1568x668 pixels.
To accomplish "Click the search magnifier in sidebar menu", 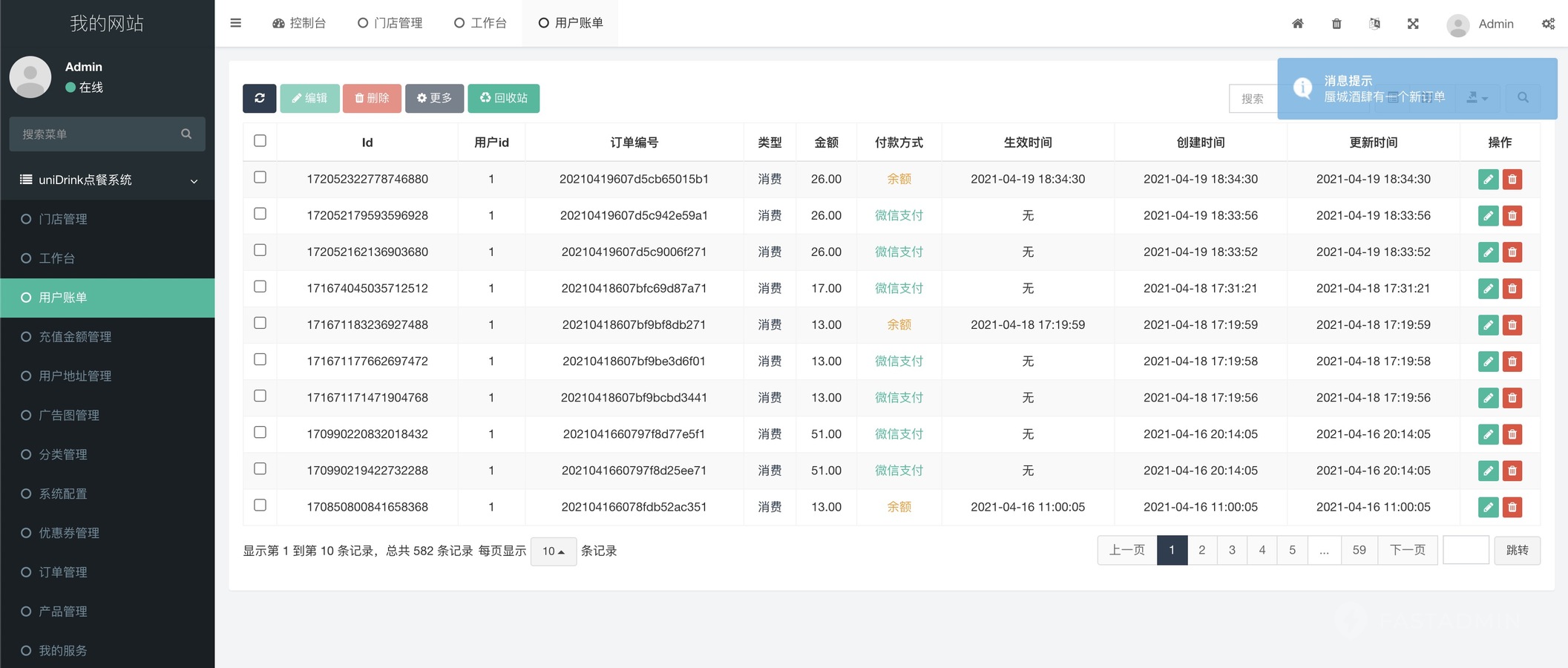I will tap(186, 134).
